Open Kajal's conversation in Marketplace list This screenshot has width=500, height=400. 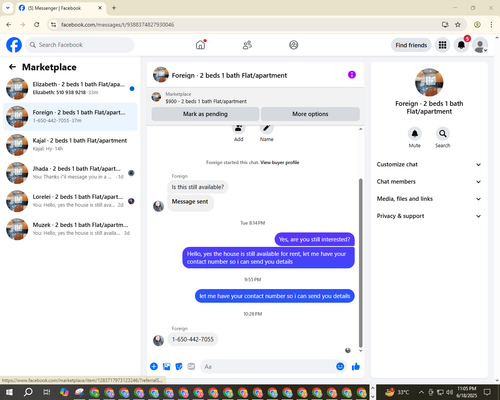coord(70,145)
